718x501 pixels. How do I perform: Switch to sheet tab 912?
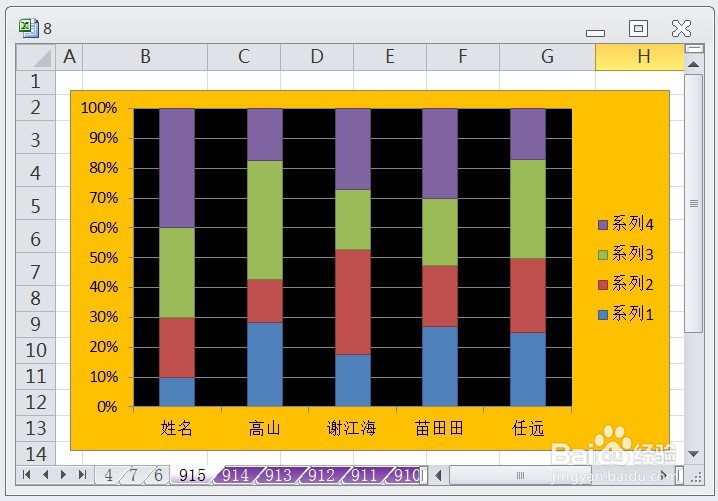tap(321, 475)
